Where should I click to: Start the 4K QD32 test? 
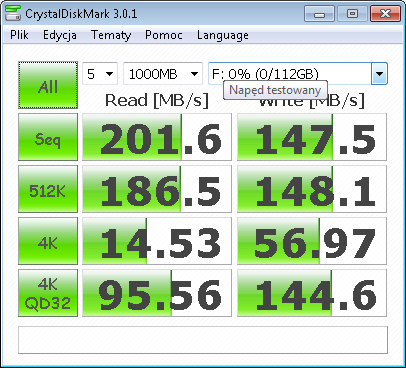(x=48, y=293)
